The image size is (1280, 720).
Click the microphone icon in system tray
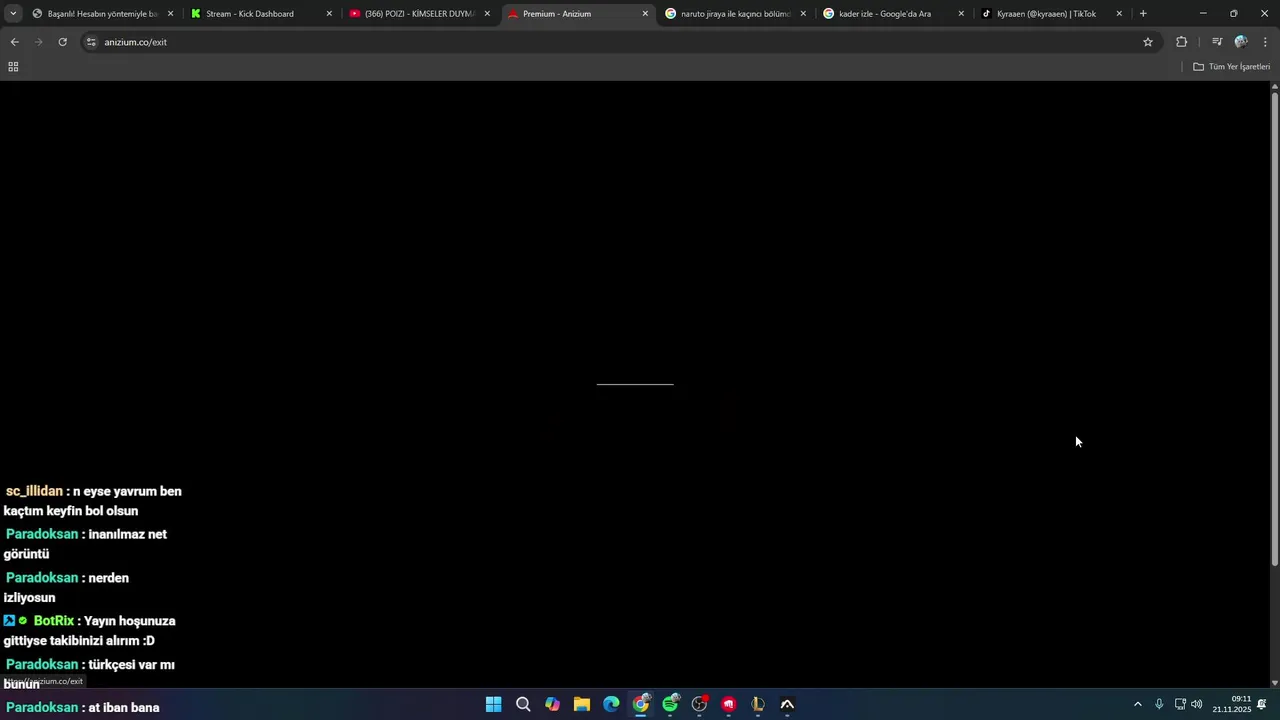(1159, 704)
